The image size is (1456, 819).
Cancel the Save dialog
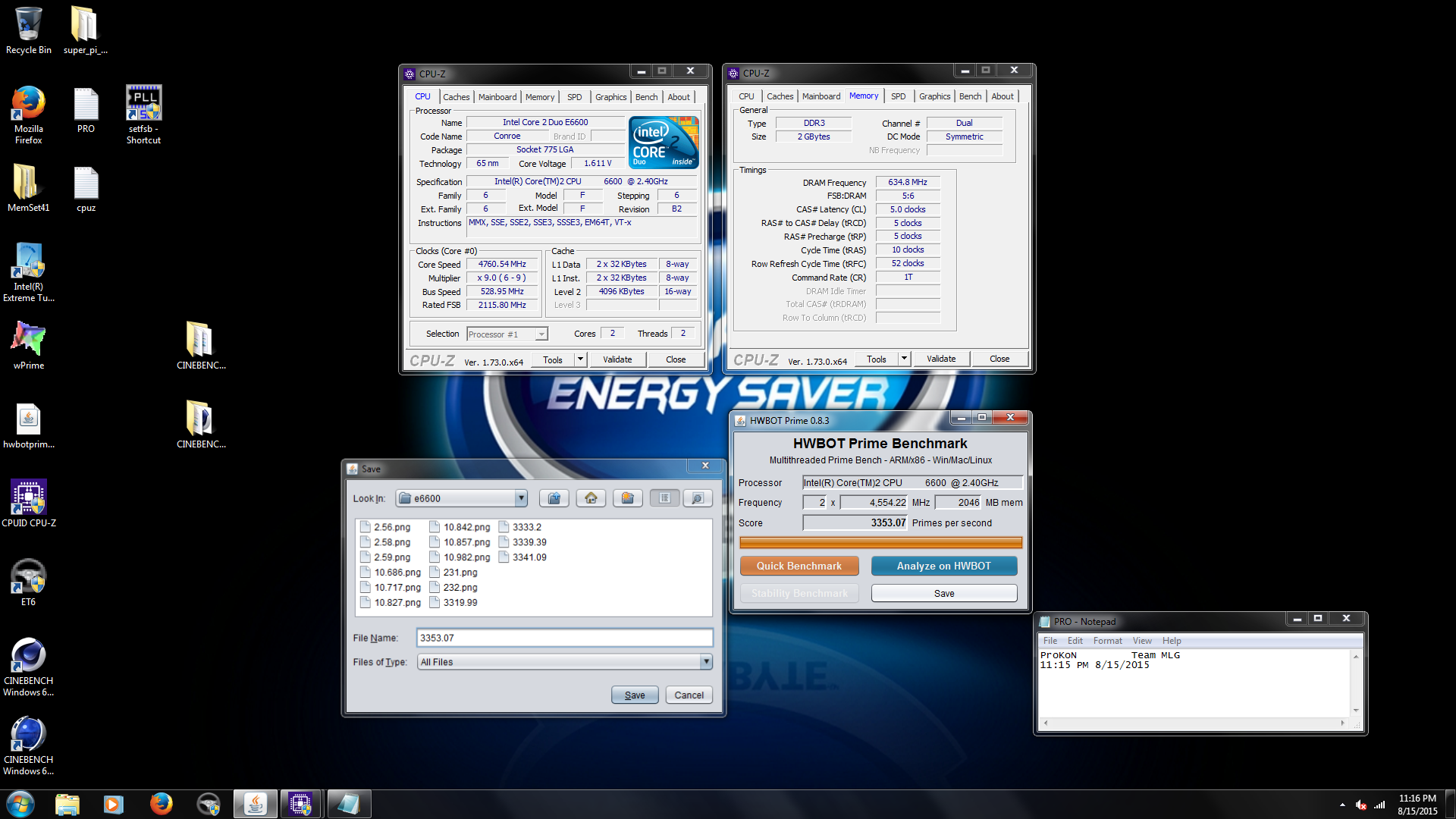point(689,695)
